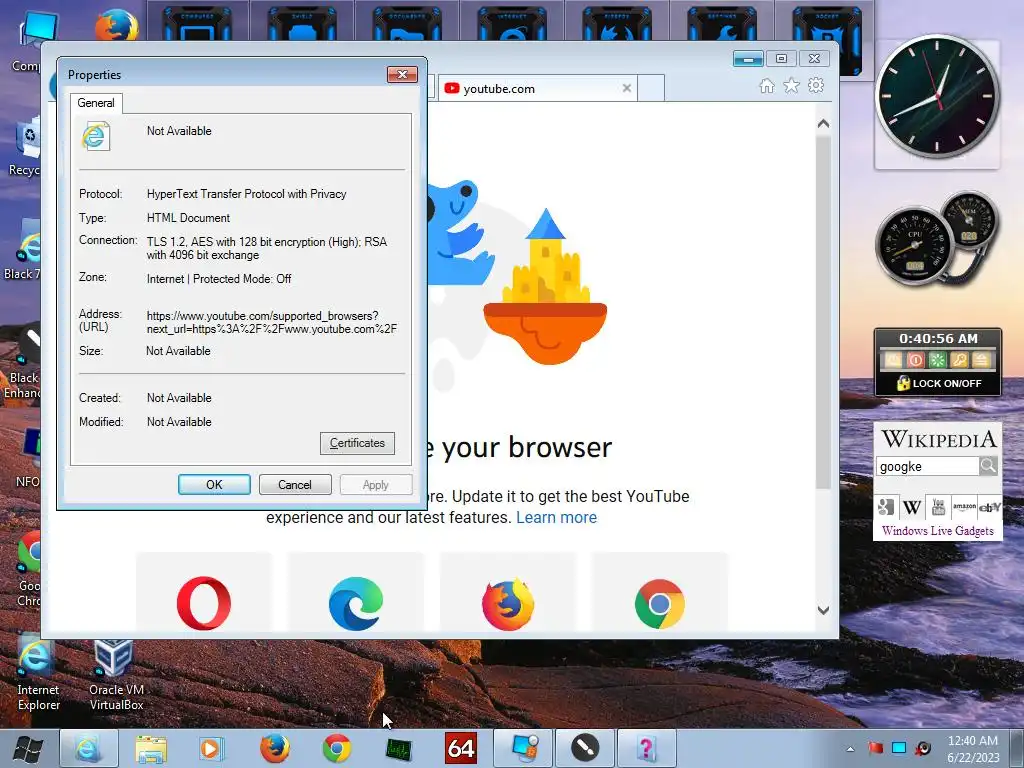This screenshot has height=768, width=1024.
Task: Click the Certificates button
Action: (x=357, y=443)
